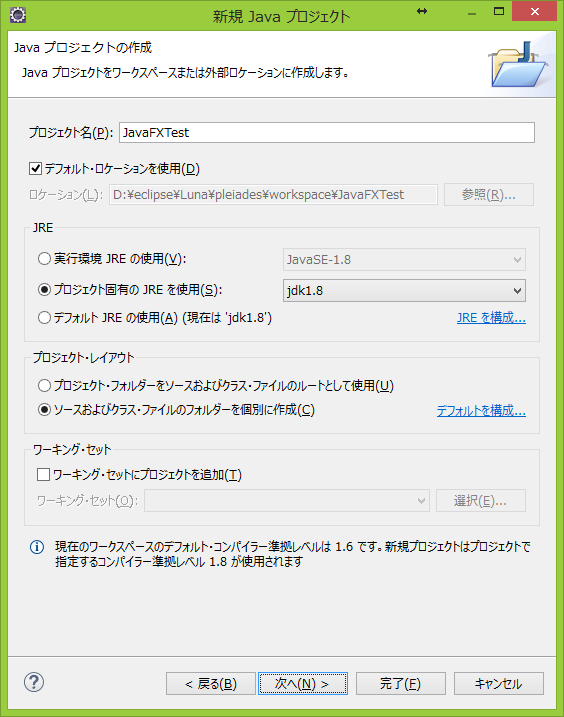564x717 pixels.
Task: Open the JavaSE-1.8 execution environment dropdown
Action: click(404, 260)
